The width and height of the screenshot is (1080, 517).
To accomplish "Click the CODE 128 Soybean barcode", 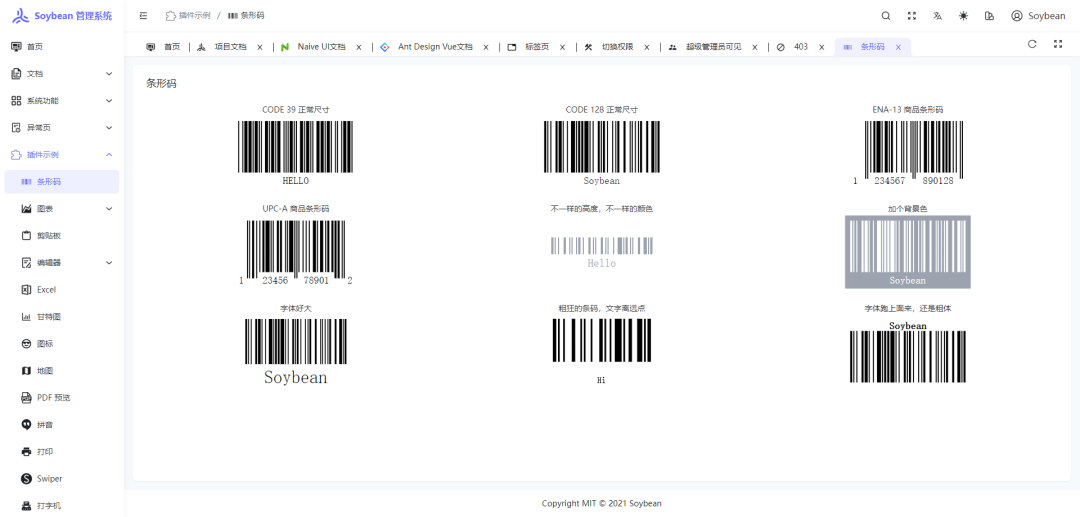I will (x=601, y=153).
